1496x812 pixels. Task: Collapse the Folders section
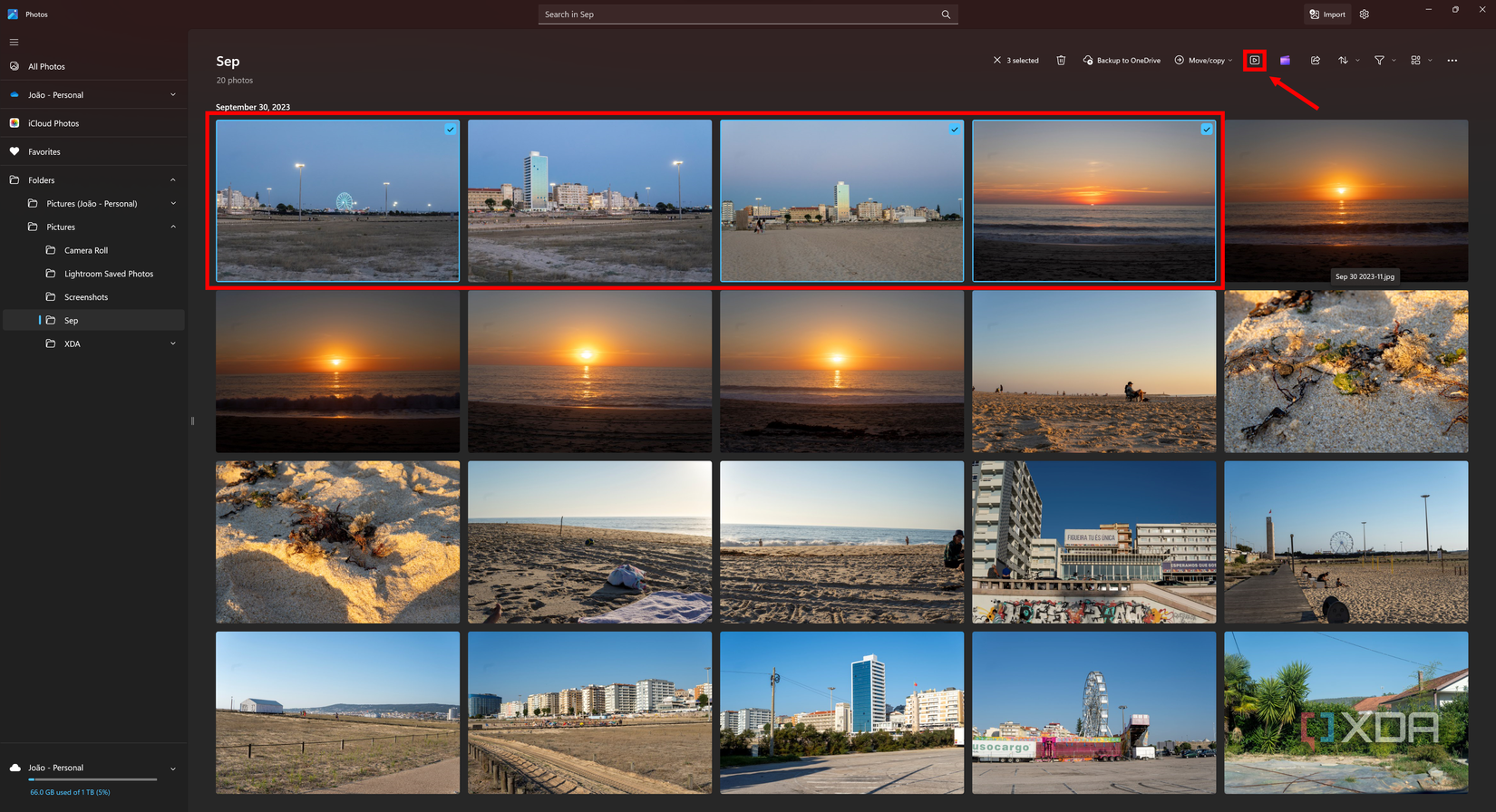click(173, 180)
